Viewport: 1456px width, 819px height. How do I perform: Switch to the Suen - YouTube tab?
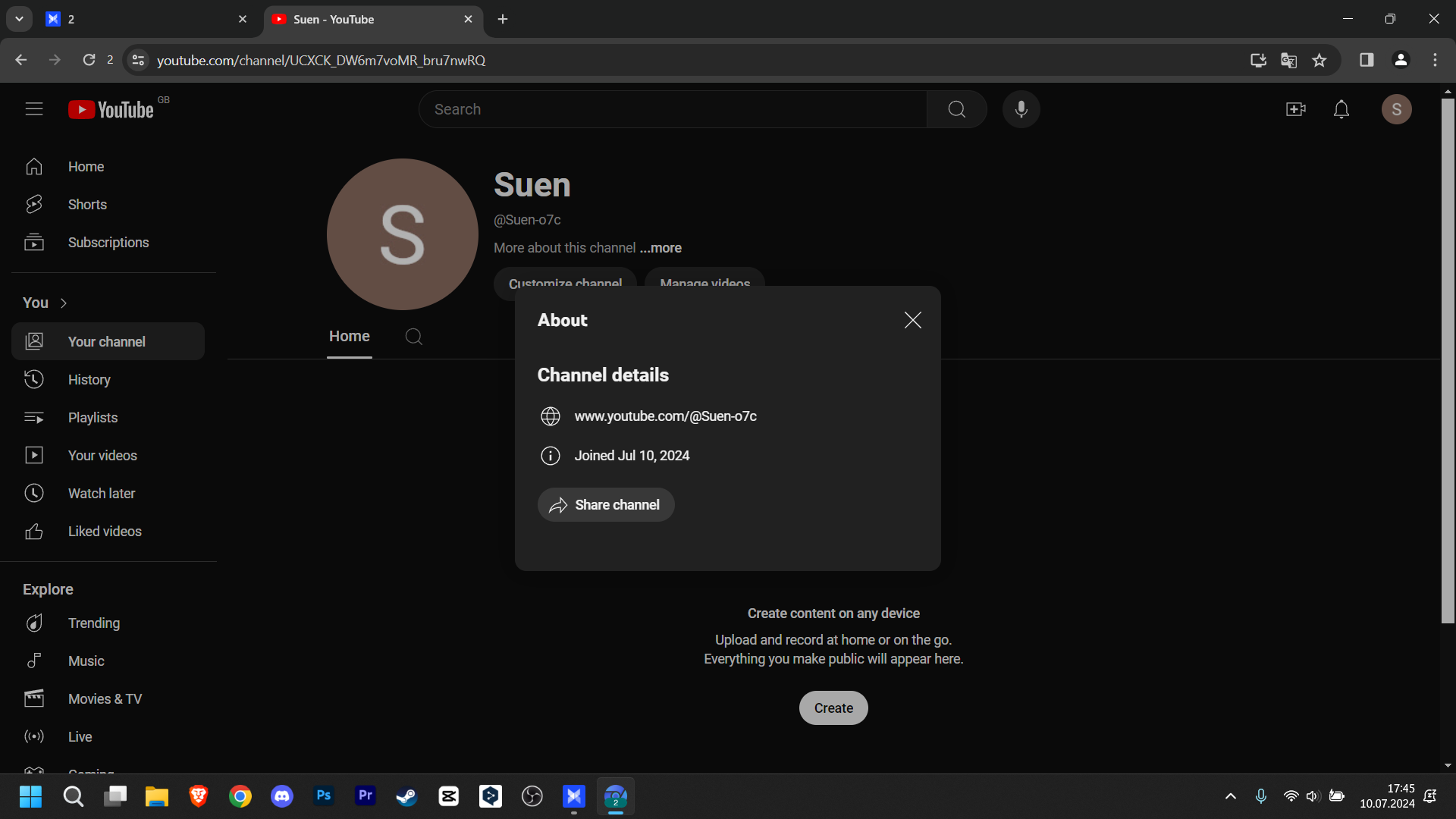pos(373,20)
